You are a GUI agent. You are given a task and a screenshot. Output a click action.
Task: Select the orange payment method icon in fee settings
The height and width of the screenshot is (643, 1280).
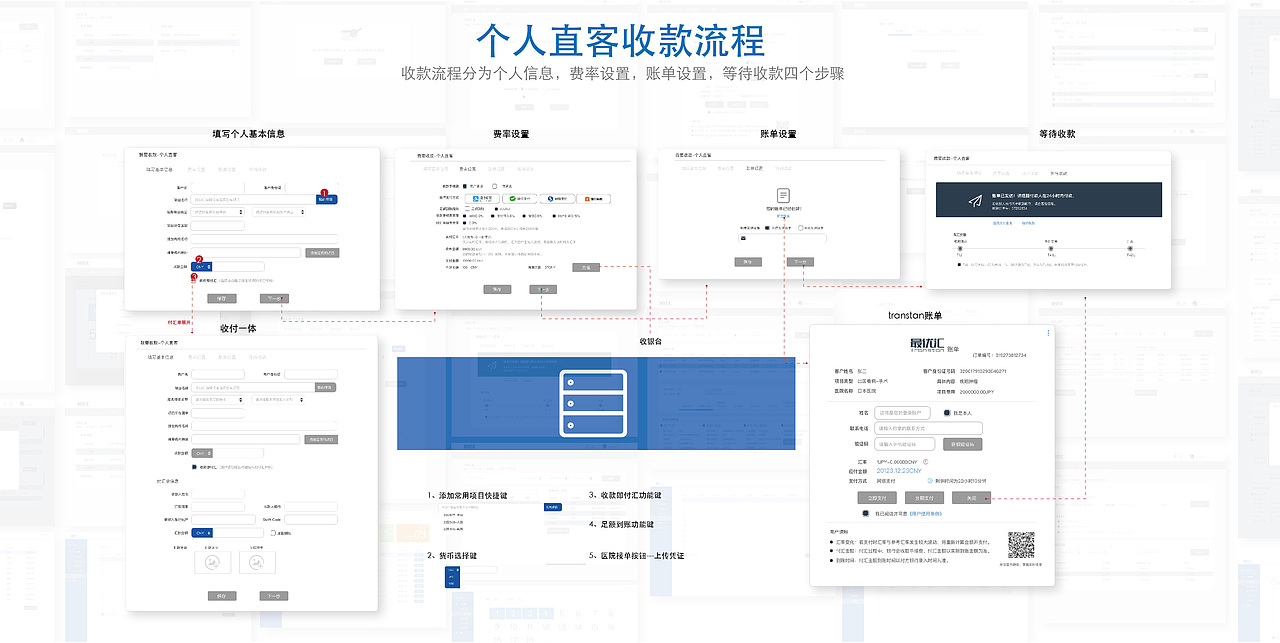click(x=587, y=198)
